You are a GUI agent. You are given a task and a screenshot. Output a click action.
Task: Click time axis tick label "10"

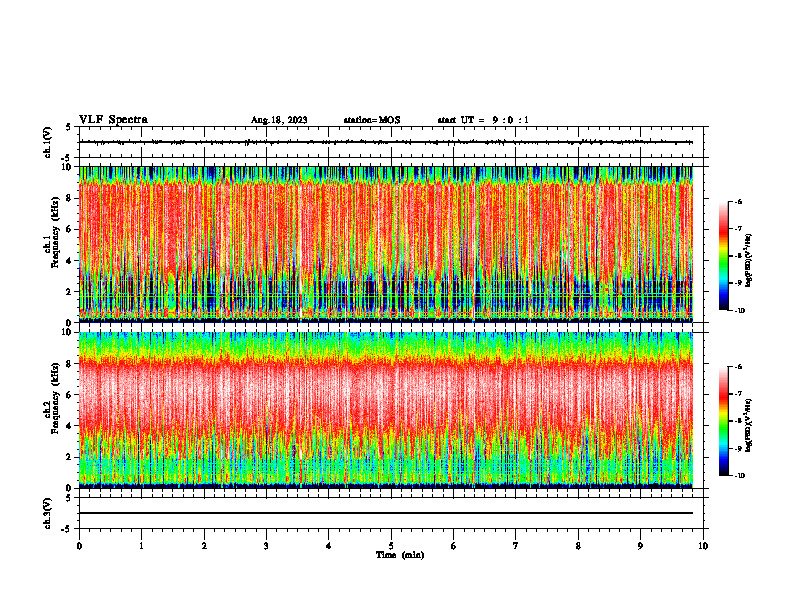[703, 546]
